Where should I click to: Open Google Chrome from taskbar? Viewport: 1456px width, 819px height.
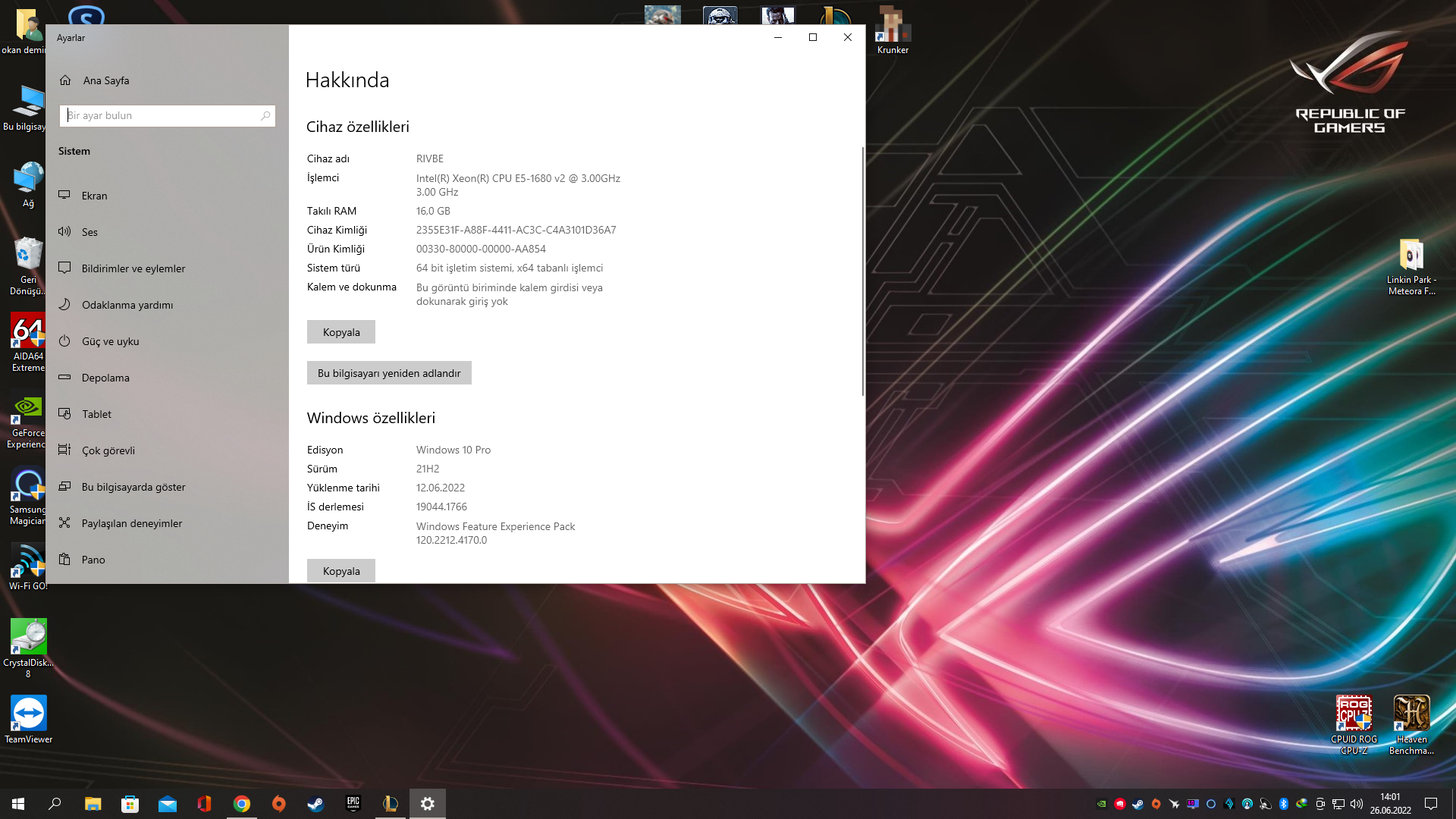pos(242,804)
